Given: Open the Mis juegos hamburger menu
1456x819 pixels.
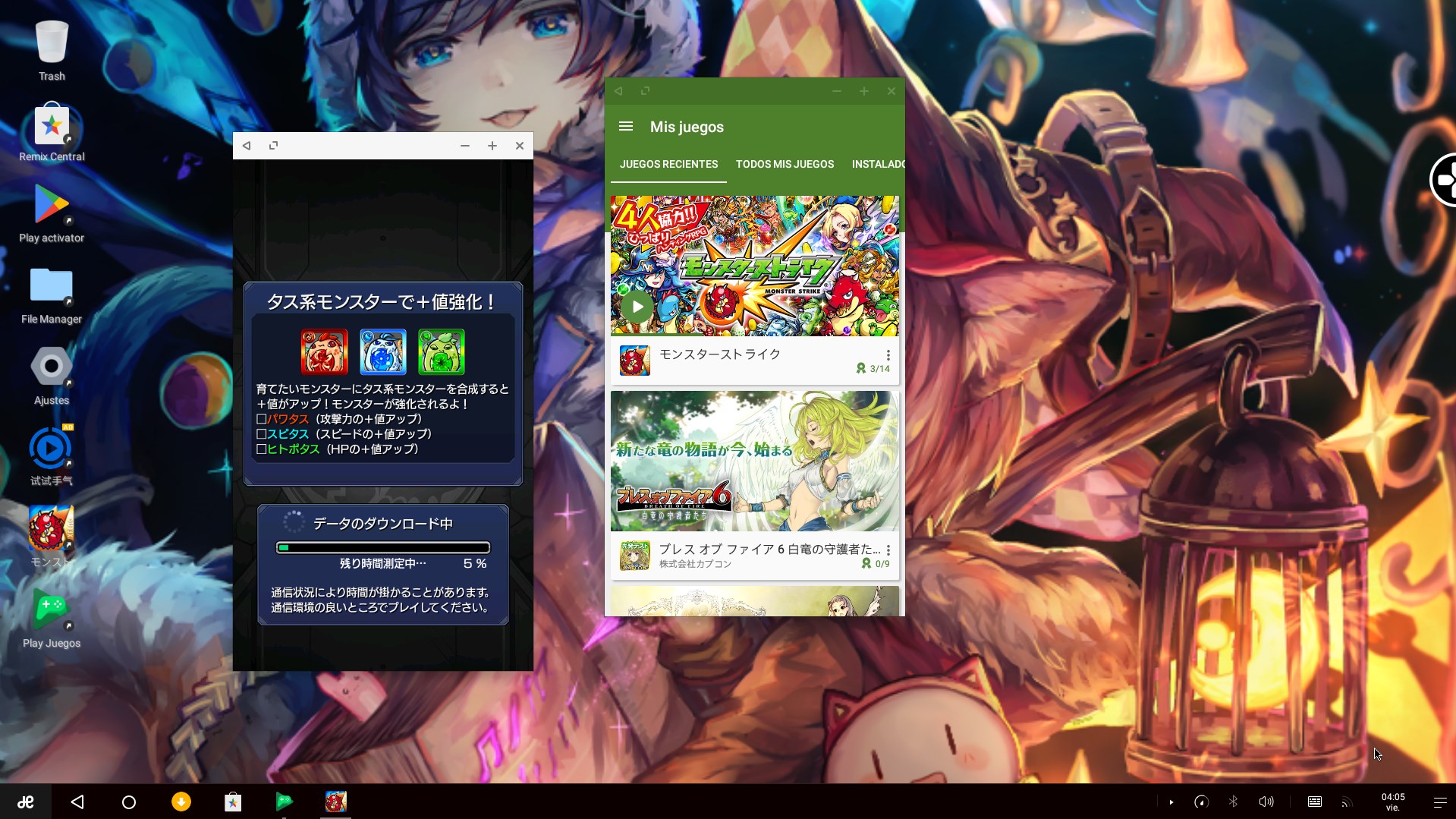Looking at the screenshot, I should tap(626, 127).
